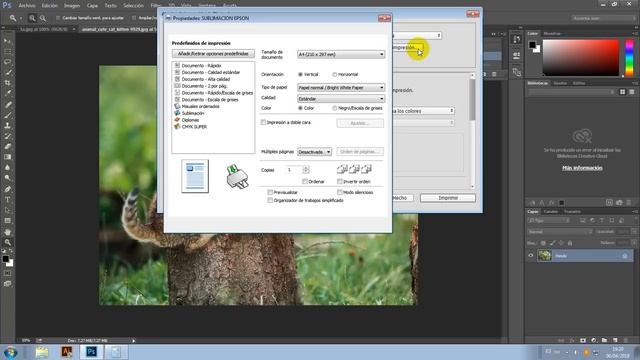Open Photoshop from the Windows taskbar
The image size is (640, 360).
tap(91, 352)
